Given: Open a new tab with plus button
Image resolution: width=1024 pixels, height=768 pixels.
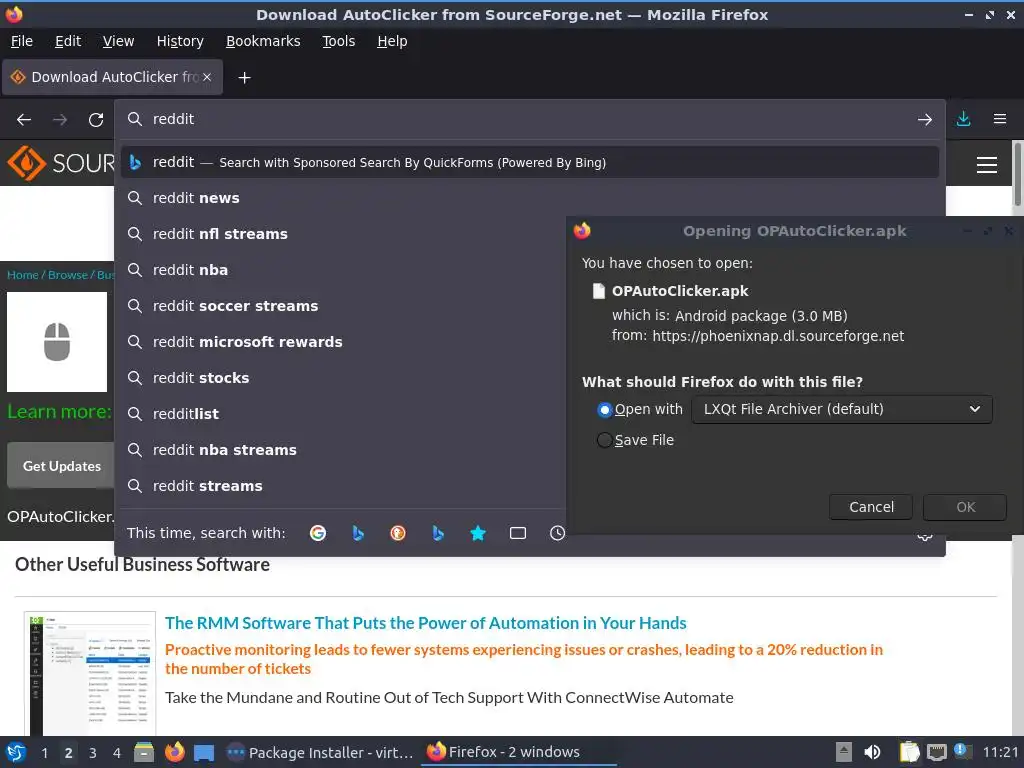Looking at the screenshot, I should pos(244,78).
